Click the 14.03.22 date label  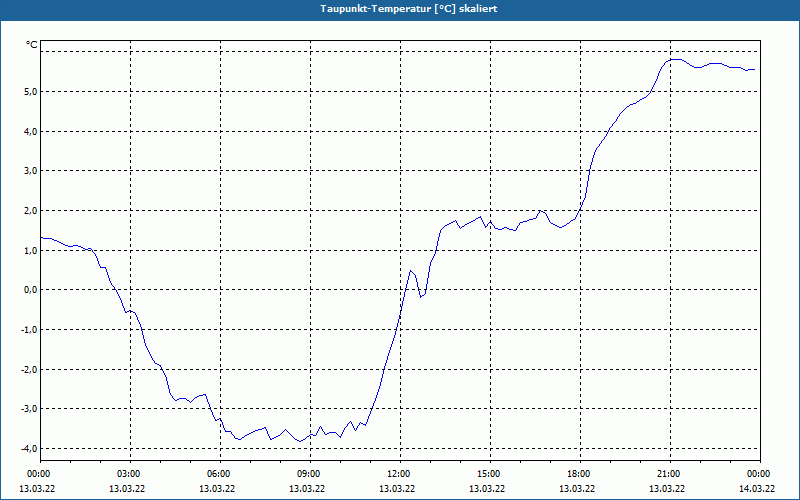click(757, 489)
